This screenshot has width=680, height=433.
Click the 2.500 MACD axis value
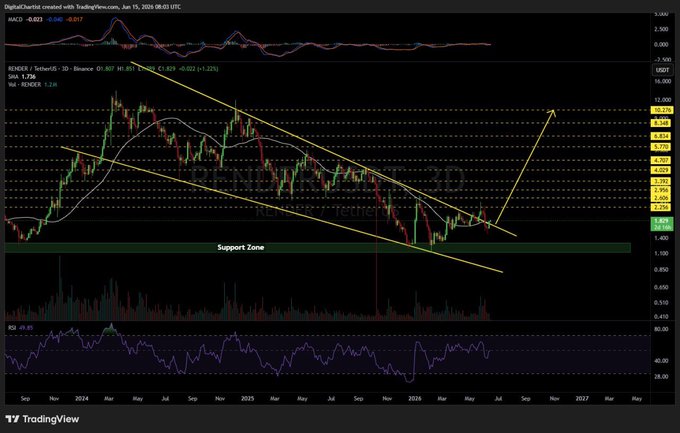pos(662,30)
